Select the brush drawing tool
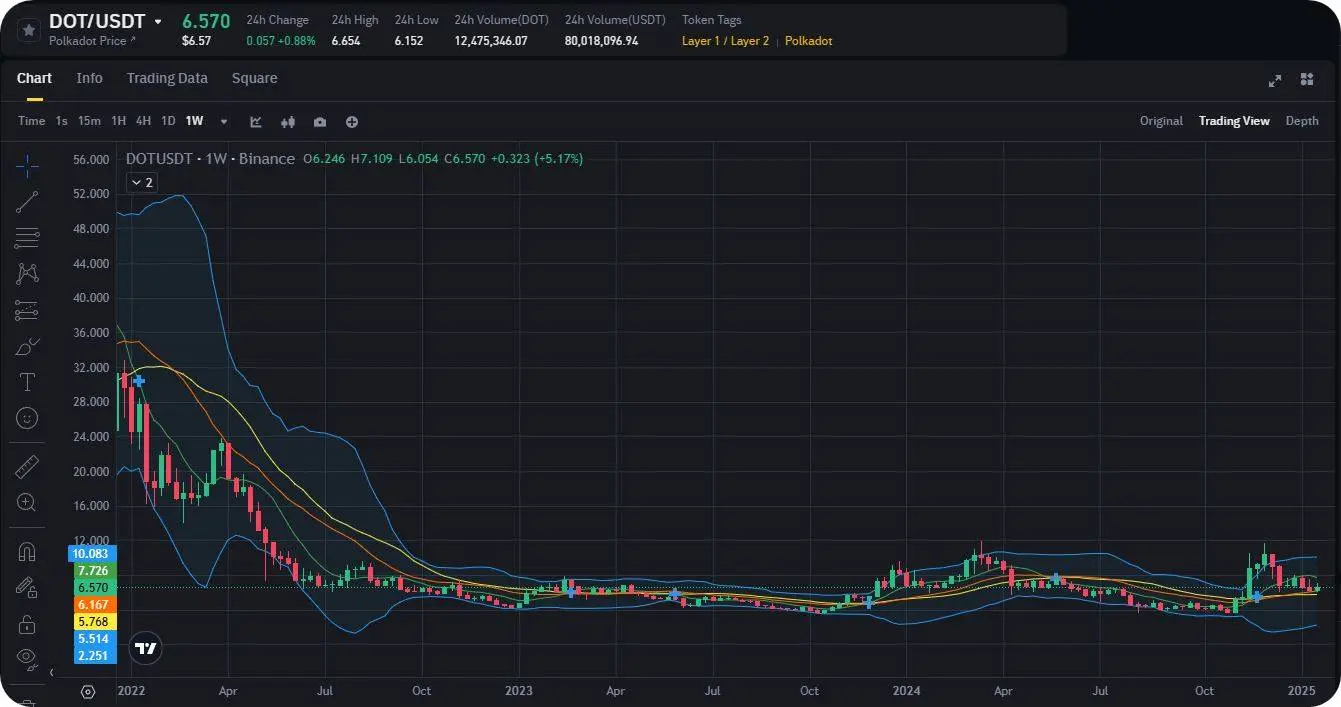 (27, 346)
